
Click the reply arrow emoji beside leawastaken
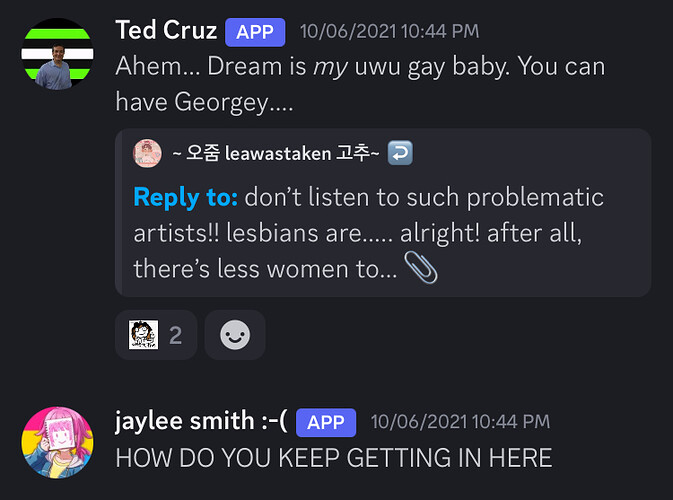[400, 153]
